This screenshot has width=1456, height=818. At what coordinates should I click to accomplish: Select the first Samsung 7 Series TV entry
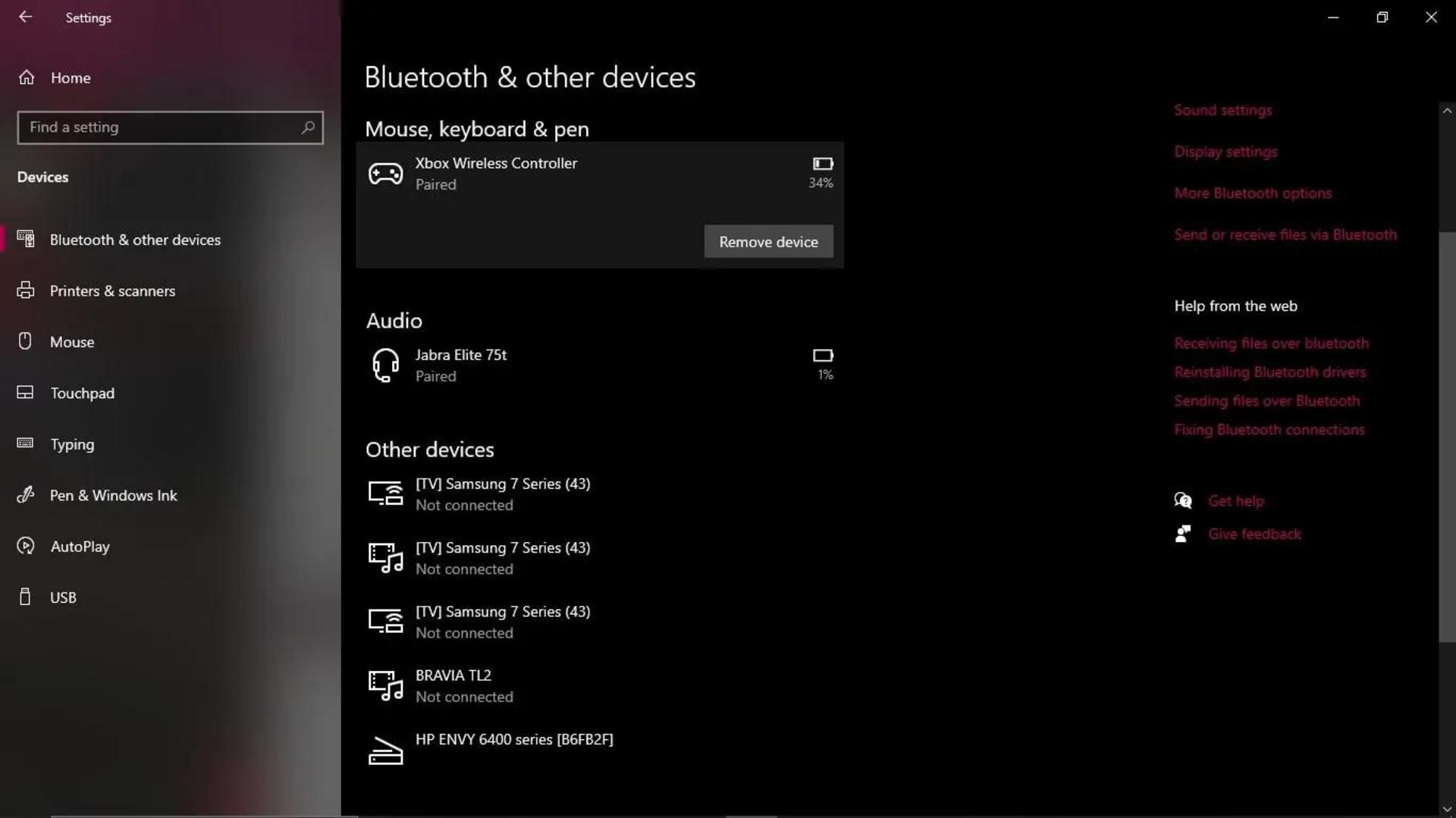599,494
